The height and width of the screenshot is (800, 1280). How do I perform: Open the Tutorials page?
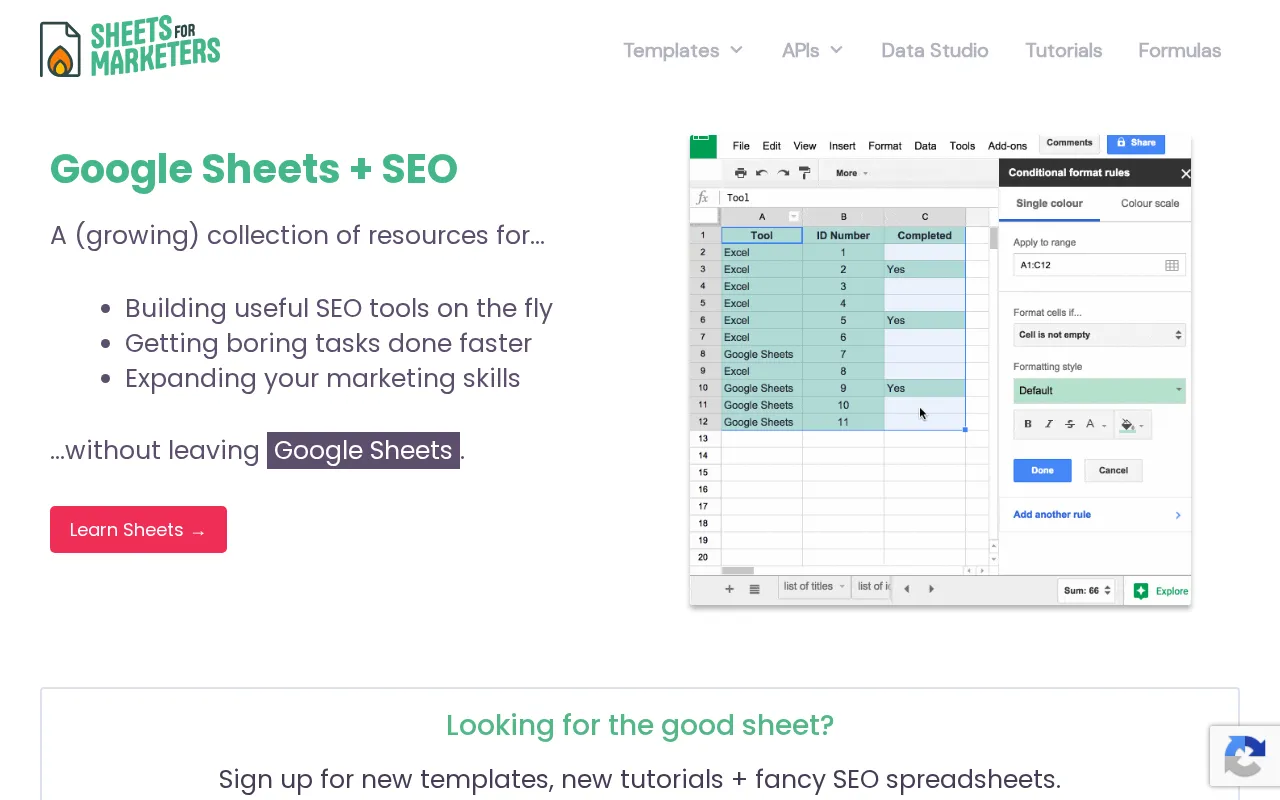pos(1063,50)
